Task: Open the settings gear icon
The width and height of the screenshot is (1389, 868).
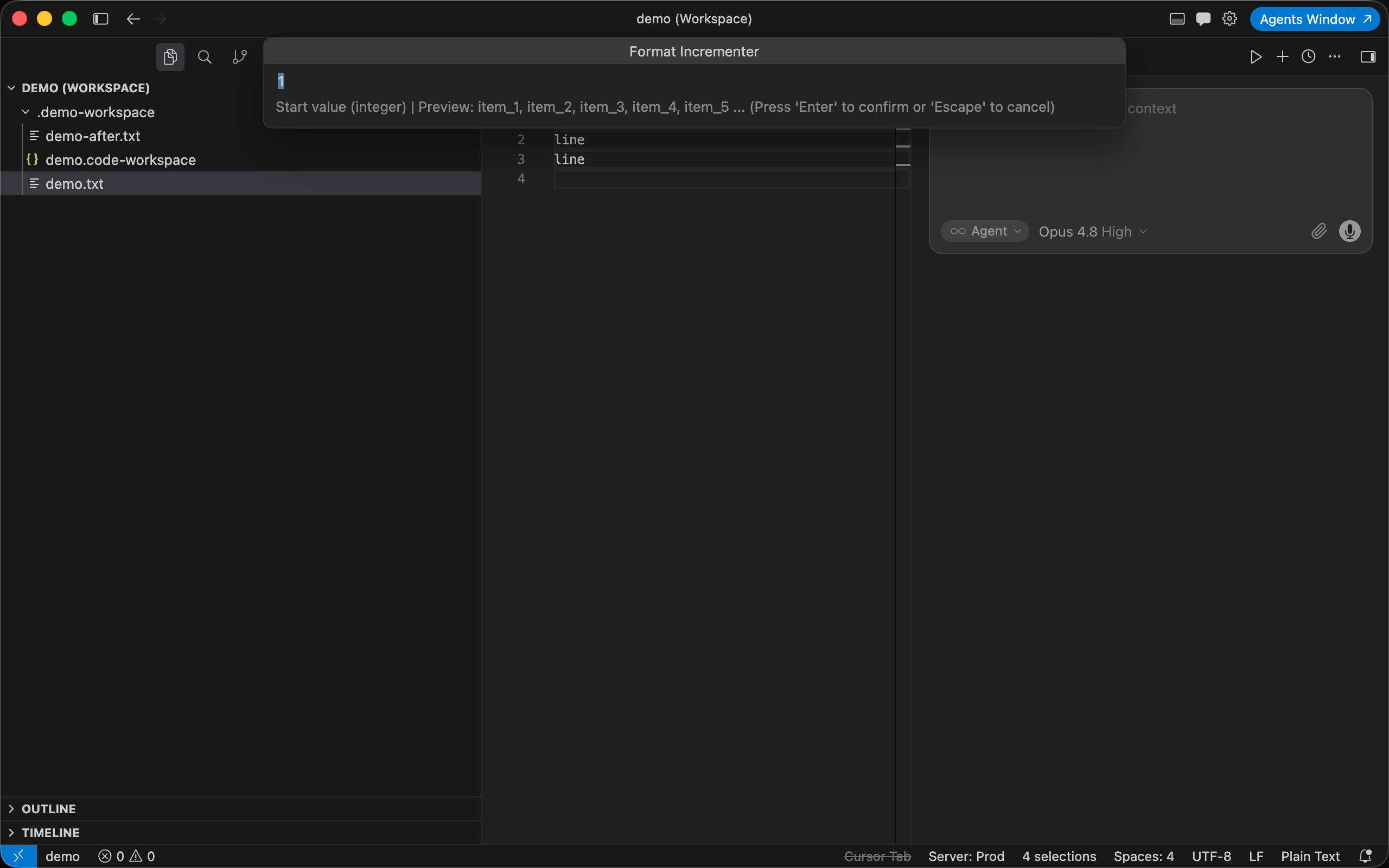Action: tap(1229, 19)
